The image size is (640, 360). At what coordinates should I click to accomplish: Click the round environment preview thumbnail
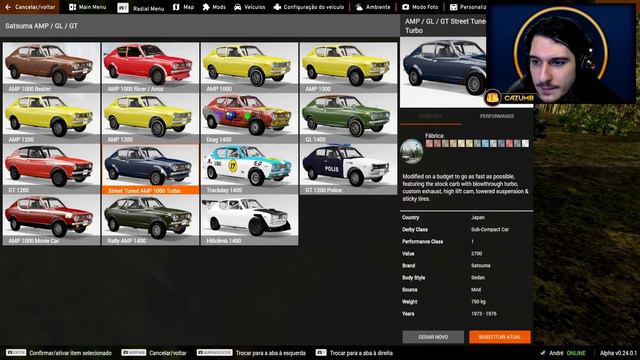pos(411,151)
